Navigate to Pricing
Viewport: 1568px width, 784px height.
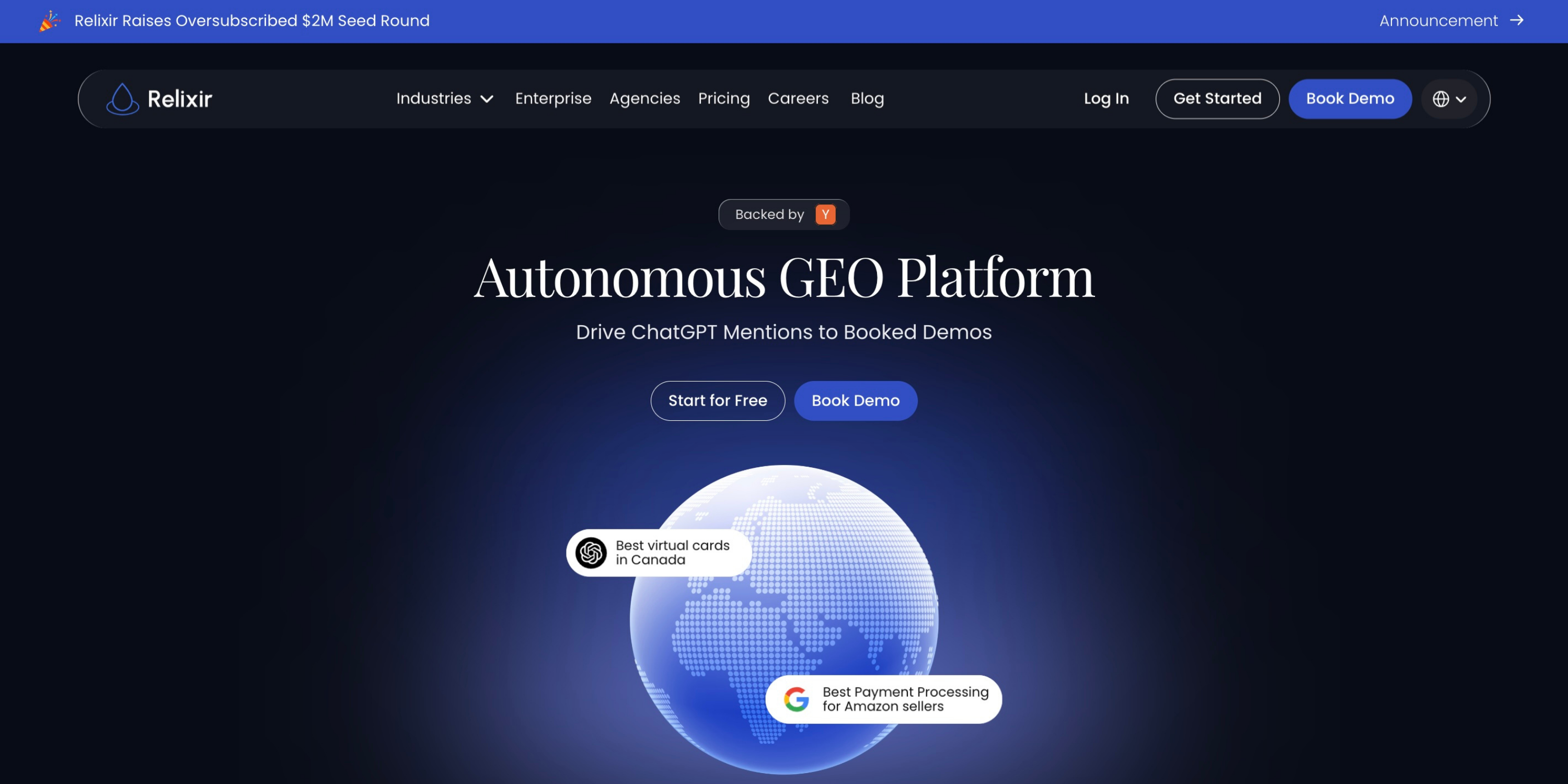[x=724, y=99]
